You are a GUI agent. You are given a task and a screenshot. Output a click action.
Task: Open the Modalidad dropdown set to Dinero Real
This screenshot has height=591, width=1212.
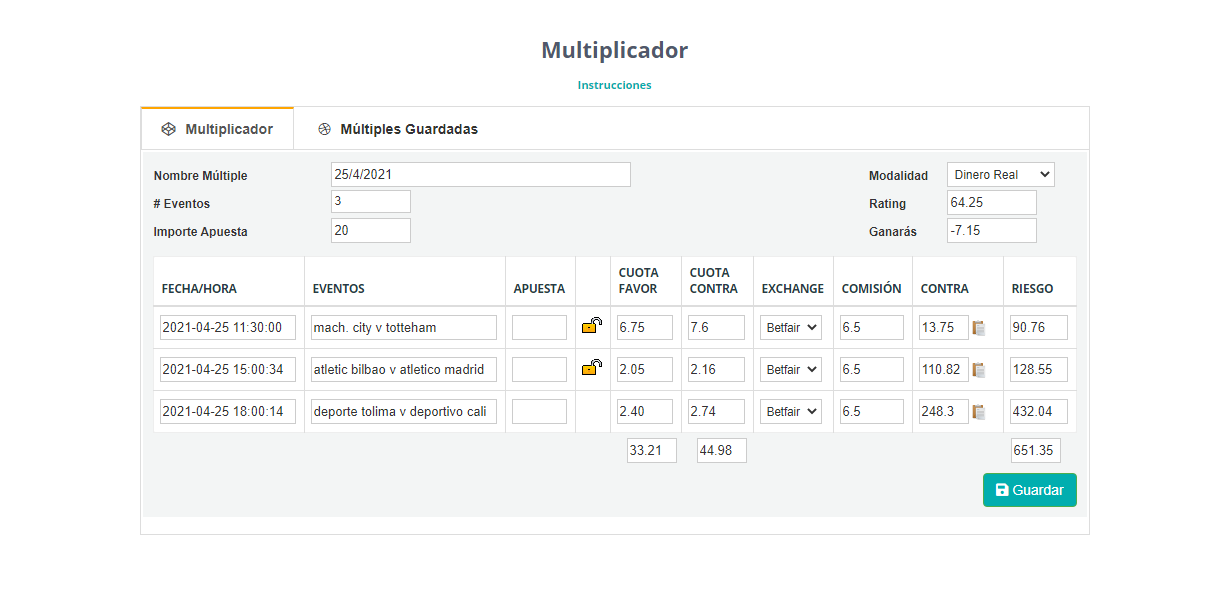(x=1001, y=175)
